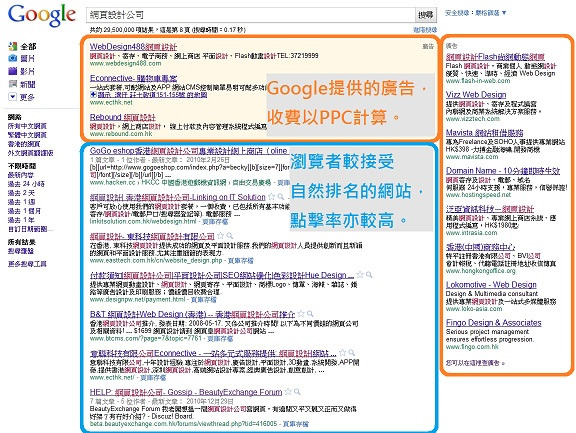Open the Domain Name hostingspeed ad
576x433 pixels.
coord(503,171)
